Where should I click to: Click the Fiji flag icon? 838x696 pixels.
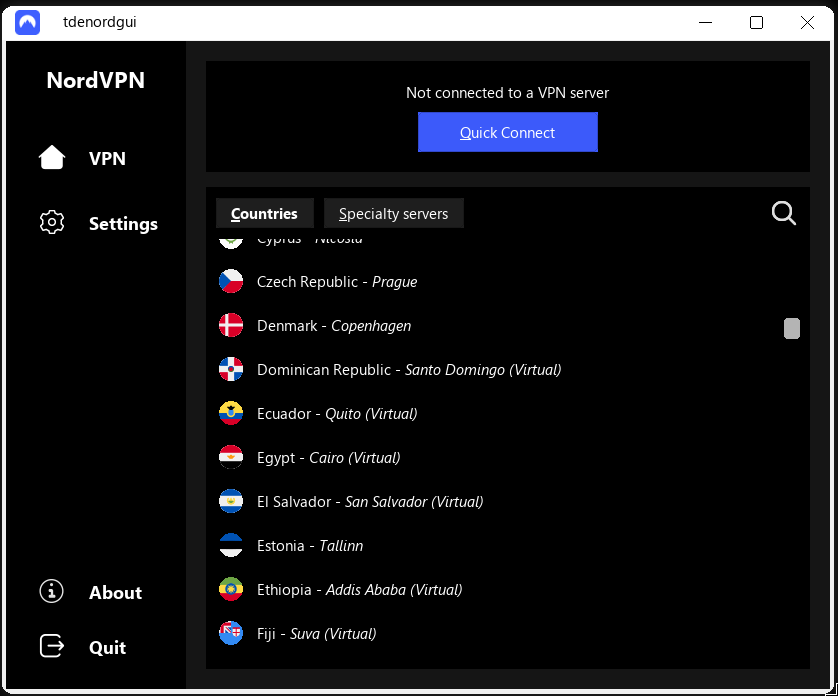(x=231, y=633)
